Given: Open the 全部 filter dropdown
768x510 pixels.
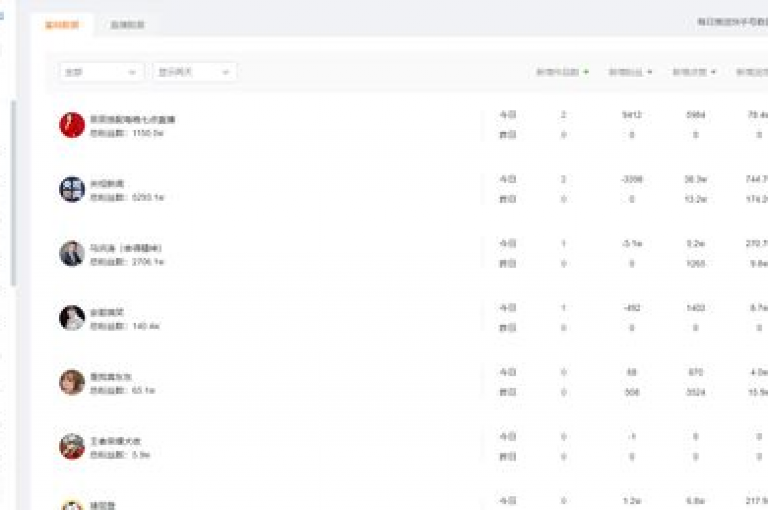Looking at the screenshot, I should [x=101, y=72].
